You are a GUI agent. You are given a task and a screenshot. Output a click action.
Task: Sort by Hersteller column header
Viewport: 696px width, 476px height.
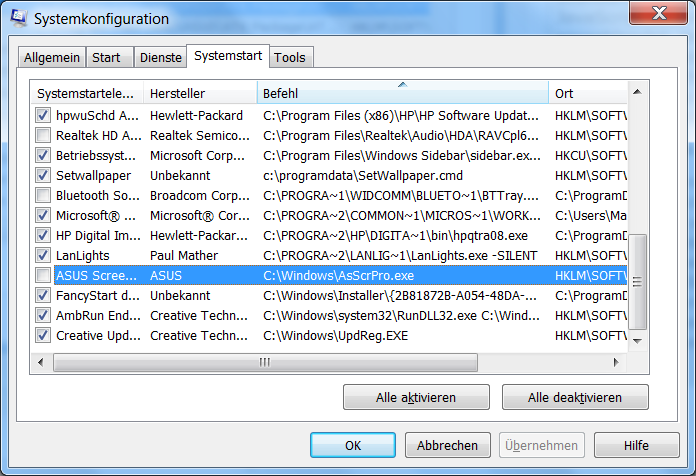199,93
